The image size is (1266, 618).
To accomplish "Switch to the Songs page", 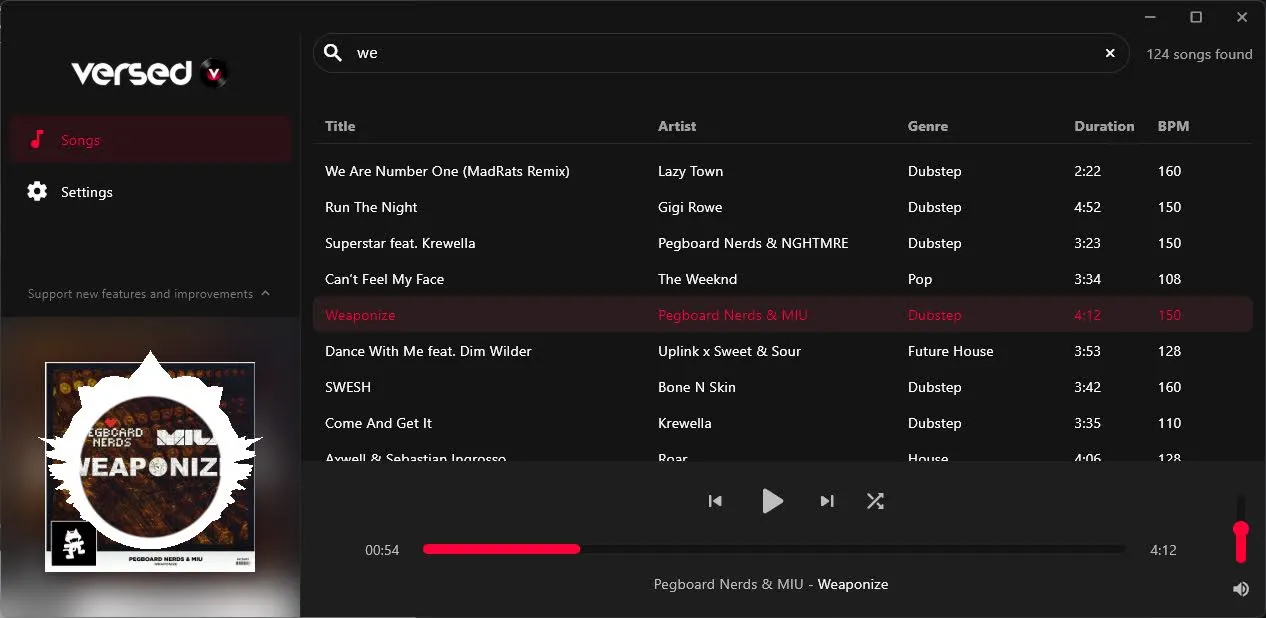I will 80,139.
